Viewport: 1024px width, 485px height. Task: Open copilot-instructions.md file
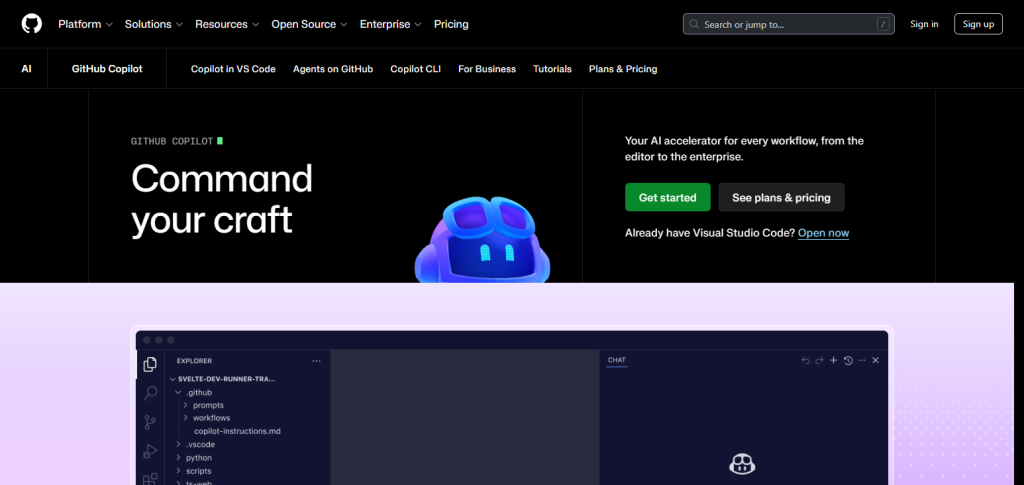[x=237, y=431]
